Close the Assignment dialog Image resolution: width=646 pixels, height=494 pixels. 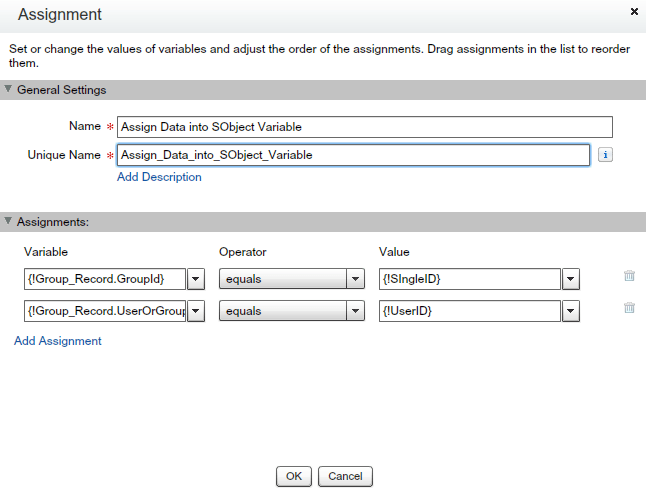pos(634,11)
